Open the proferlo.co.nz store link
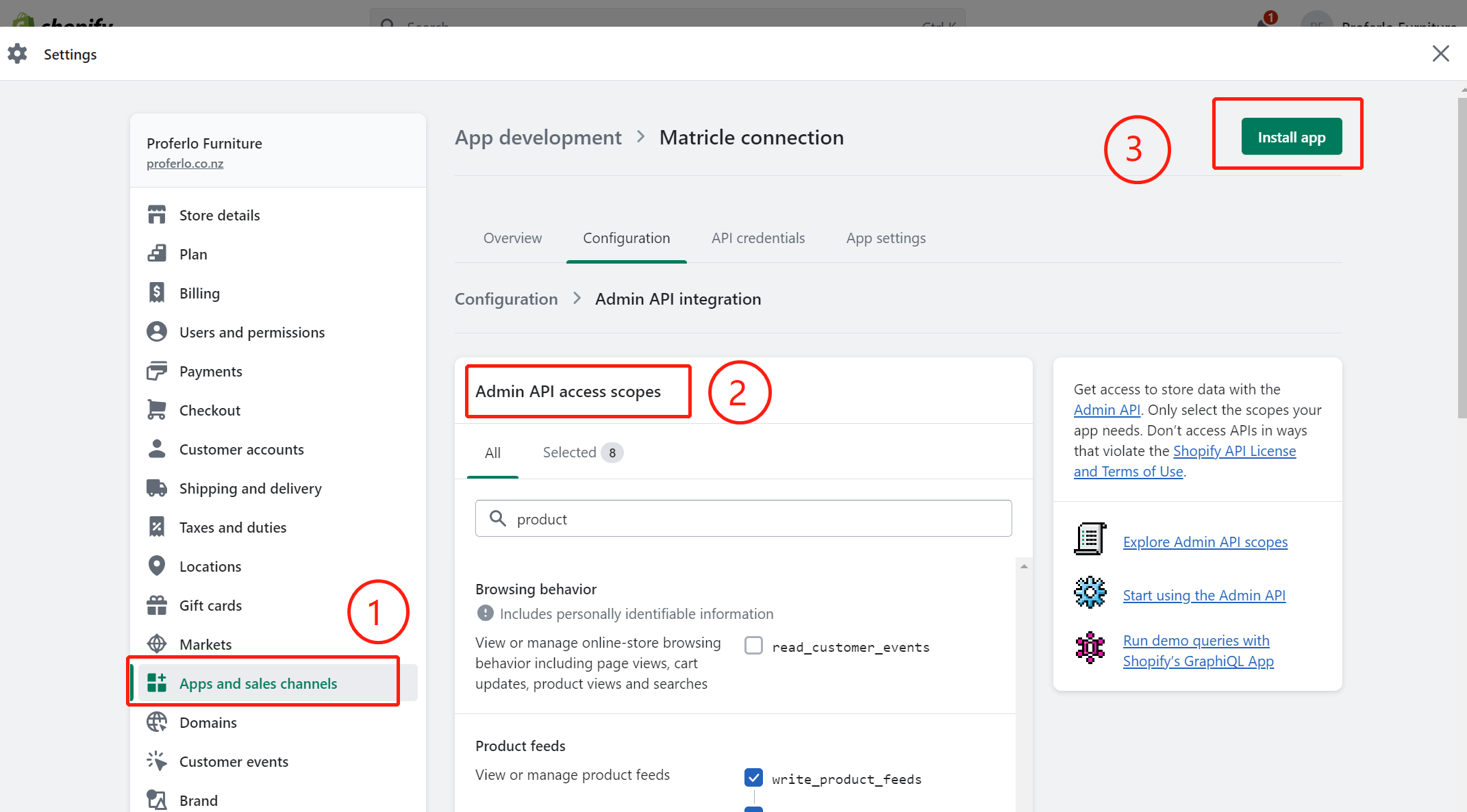 [185, 164]
